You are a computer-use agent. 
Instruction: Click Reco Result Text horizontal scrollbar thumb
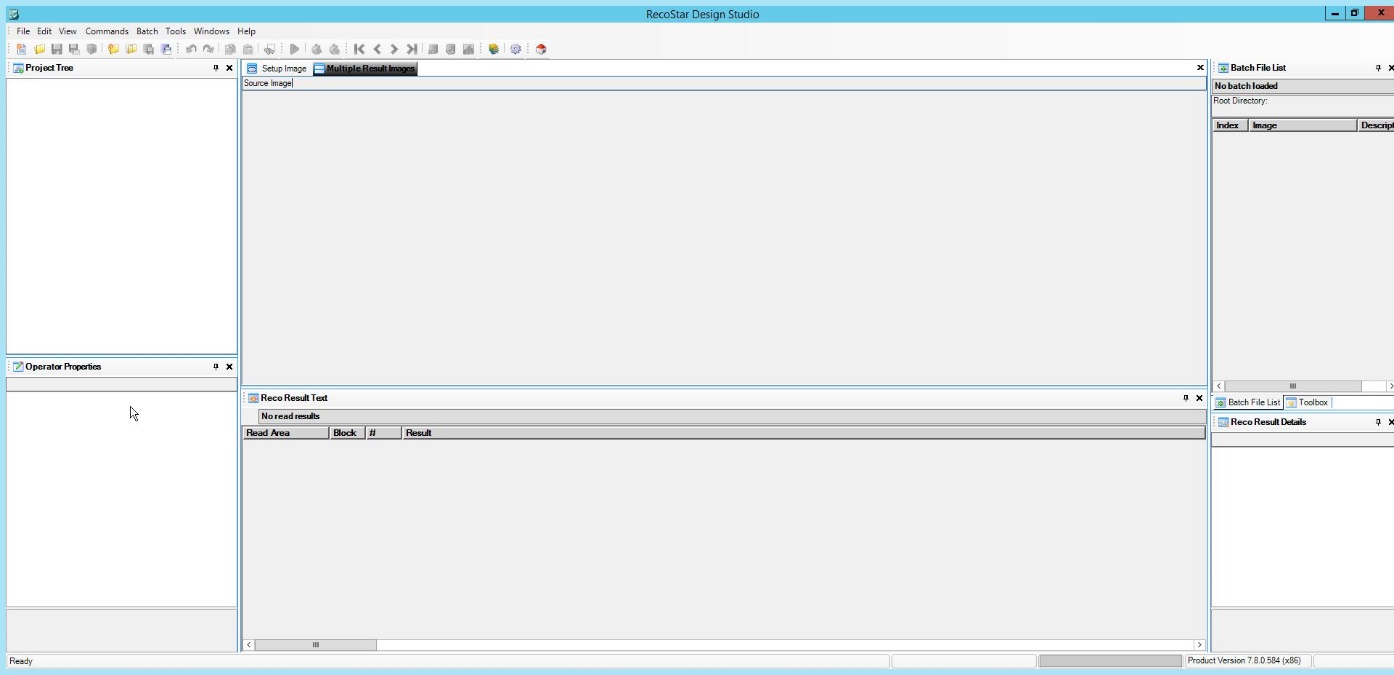(x=316, y=645)
